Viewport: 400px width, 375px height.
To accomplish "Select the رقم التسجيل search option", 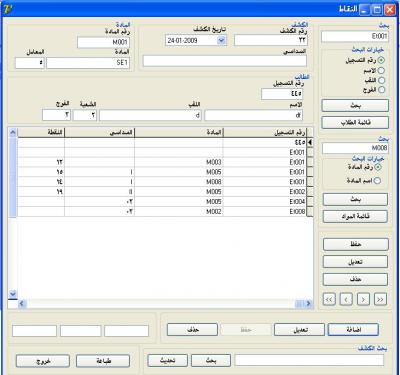I will (x=381, y=60).
